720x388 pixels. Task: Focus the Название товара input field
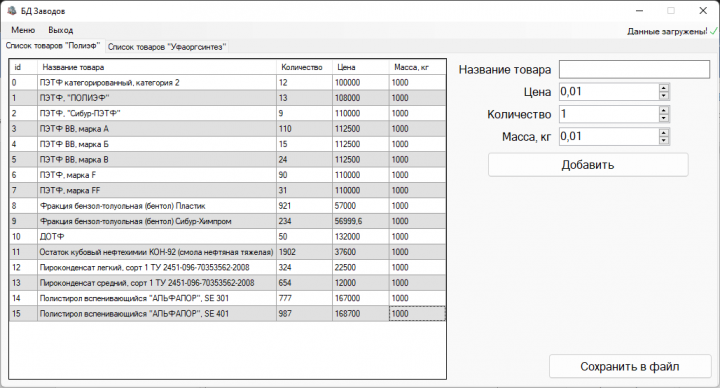point(634,69)
